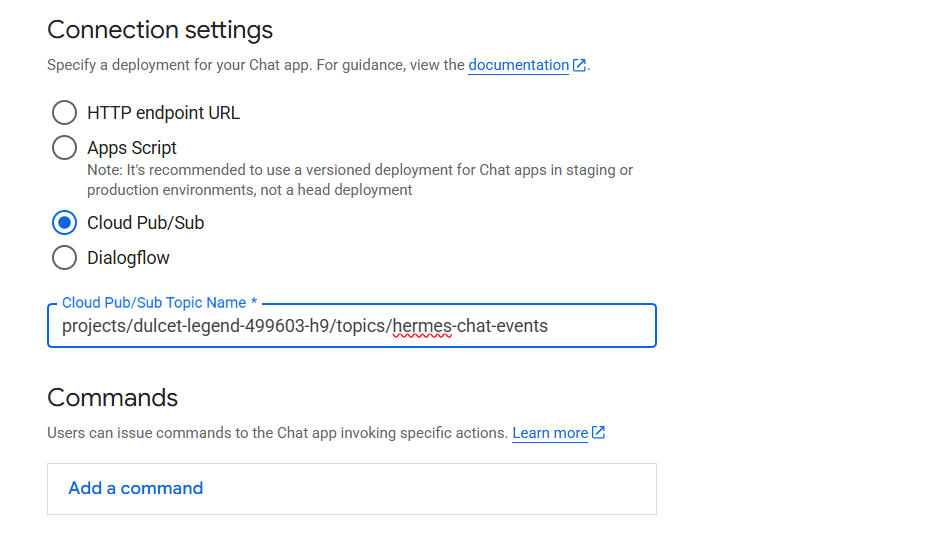The image size is (939, 534).
Task: Click the external-link icon beside Learn more
Action: (598, 432)
